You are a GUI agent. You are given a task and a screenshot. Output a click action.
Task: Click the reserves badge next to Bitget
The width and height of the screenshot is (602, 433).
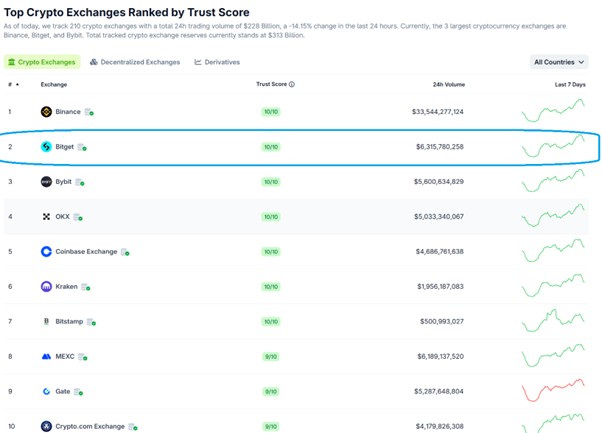click(x=82, y=147)
